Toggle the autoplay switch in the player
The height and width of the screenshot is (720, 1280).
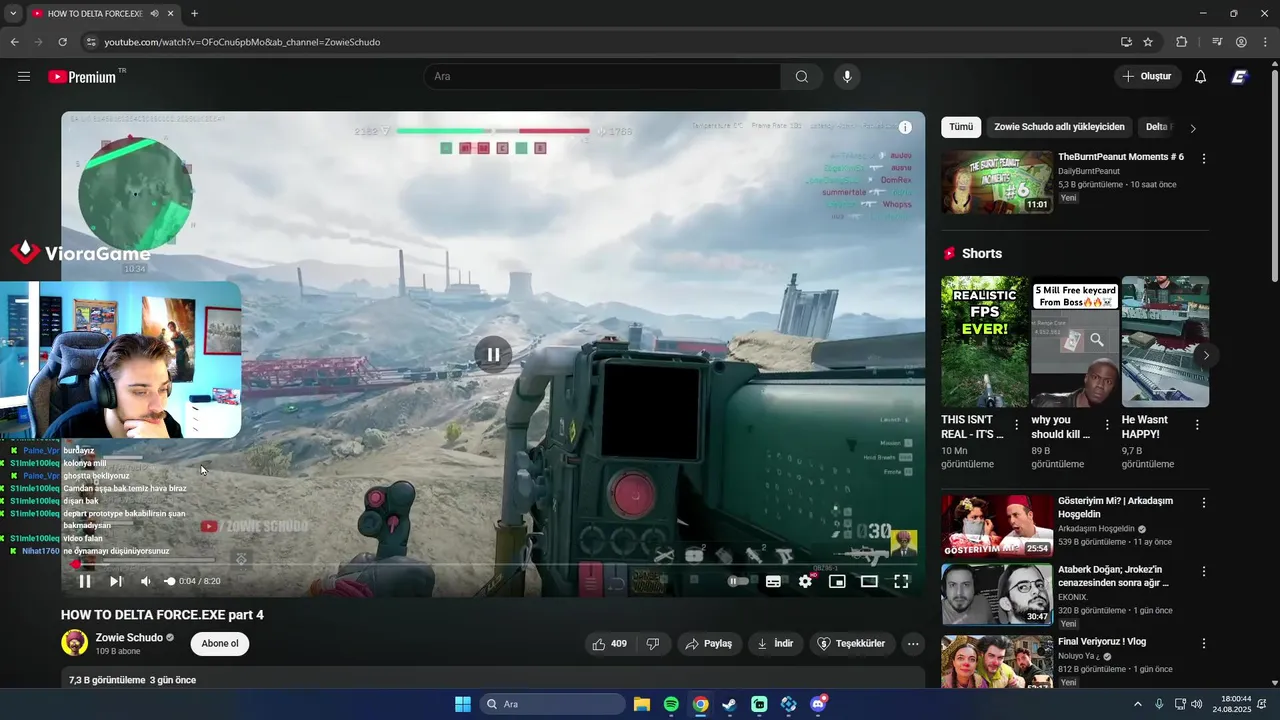738,581
